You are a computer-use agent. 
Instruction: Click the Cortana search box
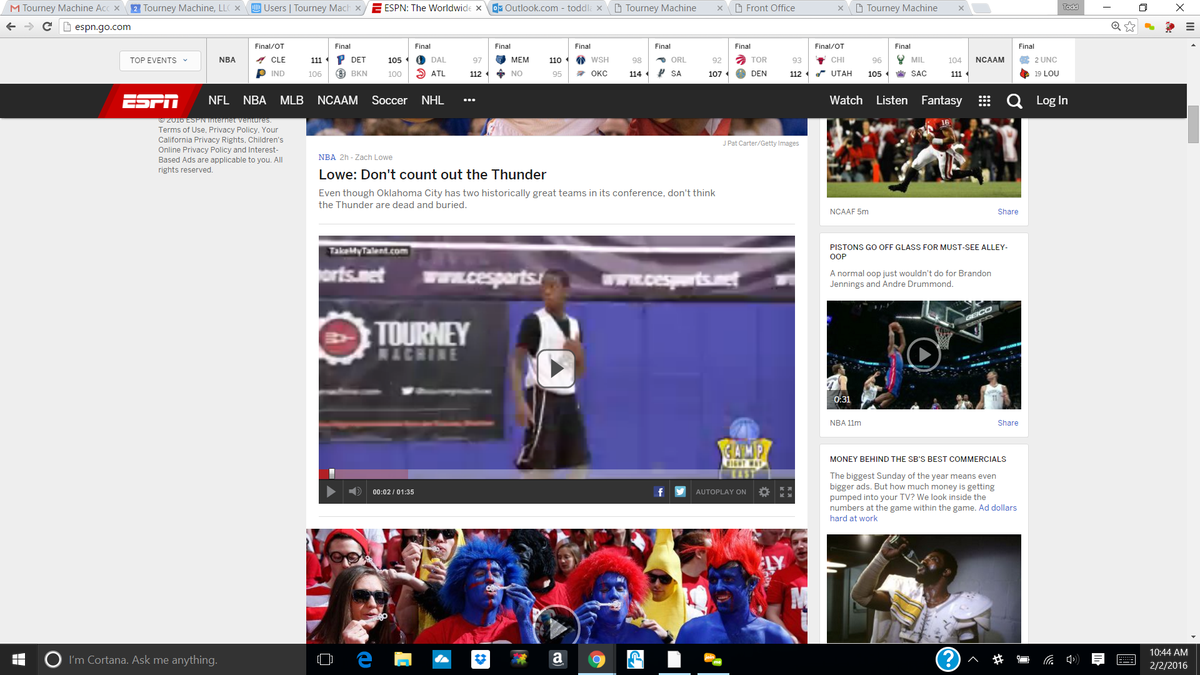pos(170,660)
